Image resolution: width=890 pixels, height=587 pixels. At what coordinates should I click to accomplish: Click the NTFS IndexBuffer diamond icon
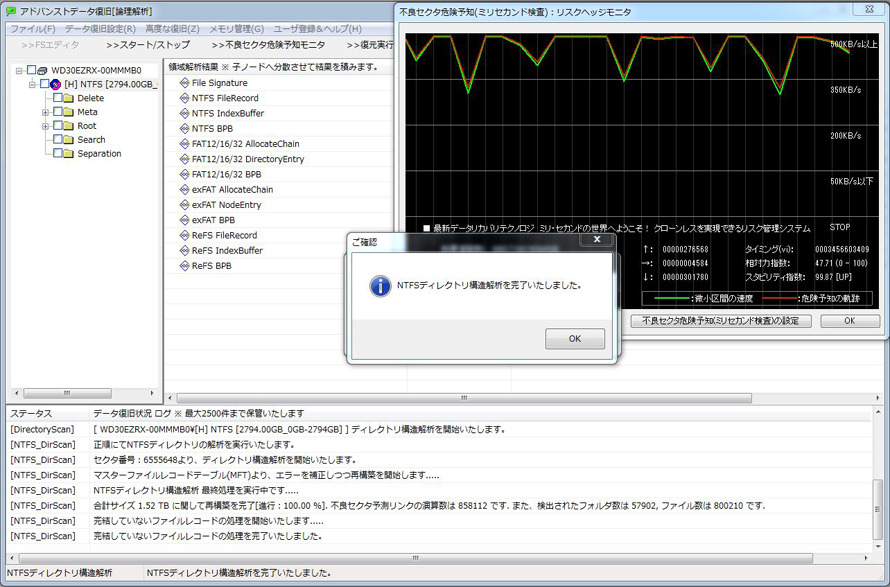click(184, 114)
